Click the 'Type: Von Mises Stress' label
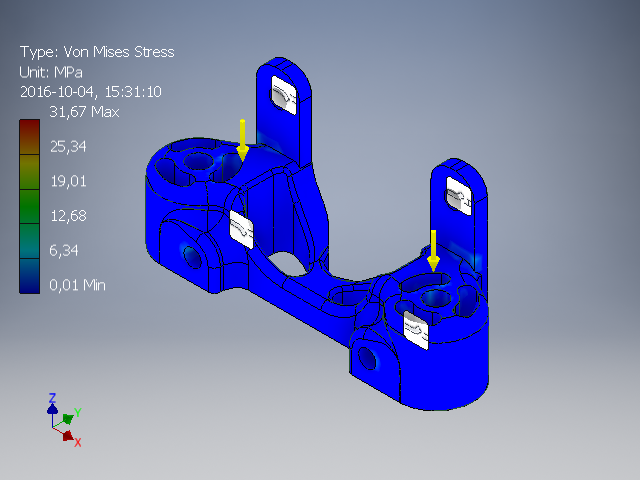The width and height of the screenshot is (640, 480). pos(97,52)
